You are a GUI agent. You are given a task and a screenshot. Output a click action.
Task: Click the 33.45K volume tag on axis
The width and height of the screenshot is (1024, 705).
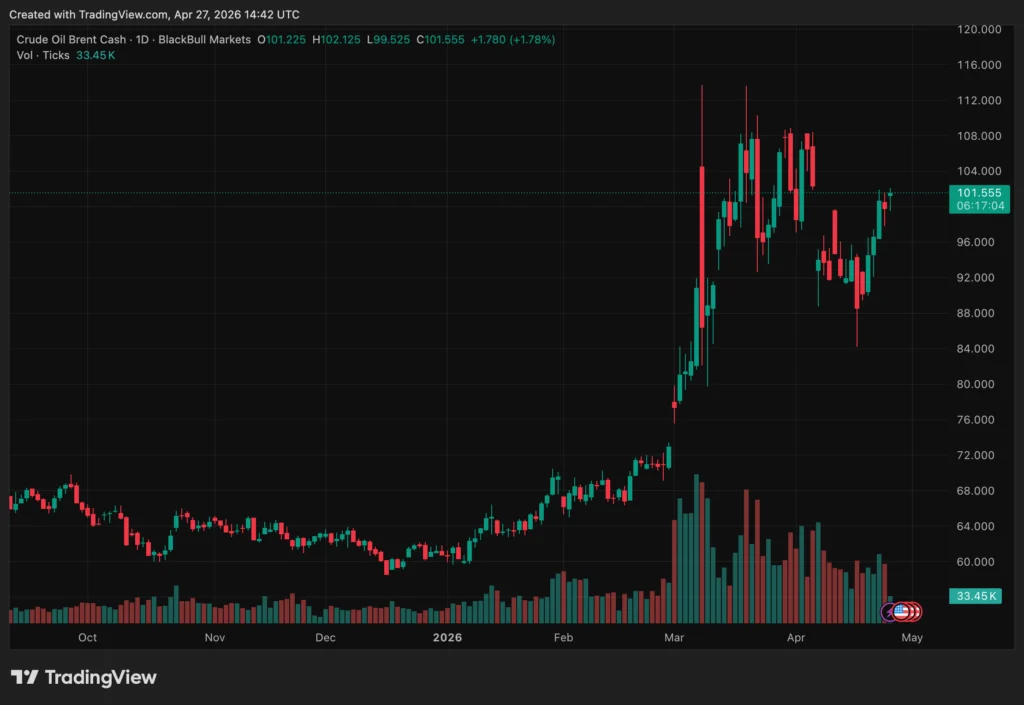click(977, 596)
